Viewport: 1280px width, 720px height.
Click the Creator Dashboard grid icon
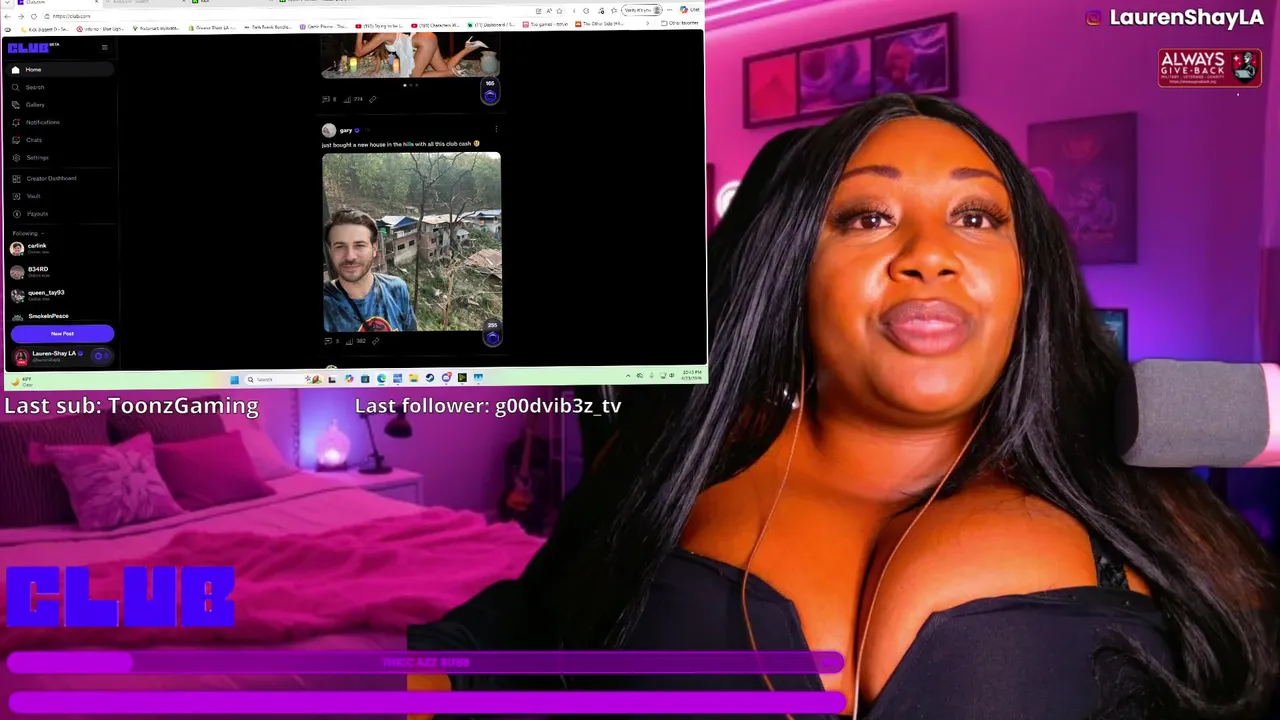(x=16, y=178)
